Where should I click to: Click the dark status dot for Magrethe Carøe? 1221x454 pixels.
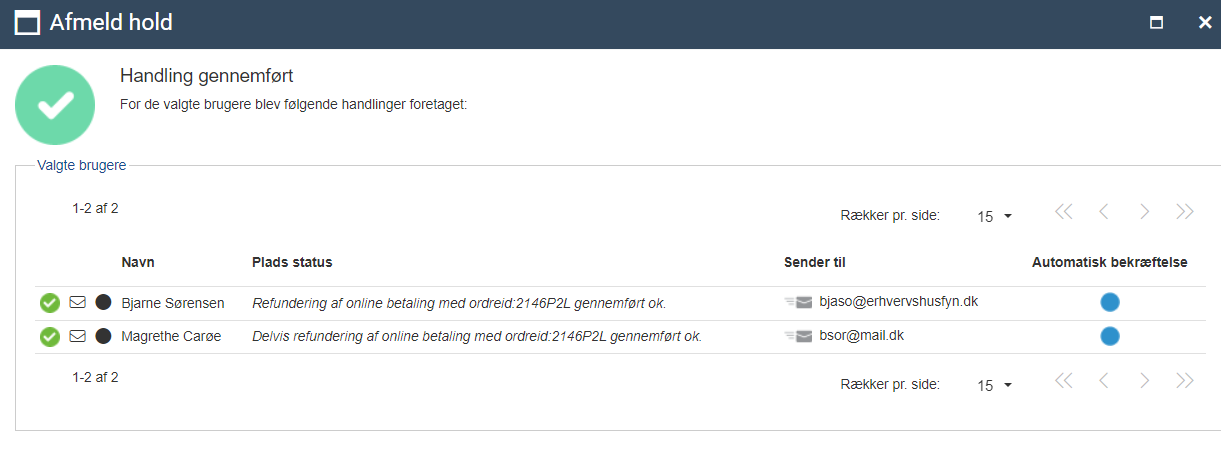pos(103,336)
